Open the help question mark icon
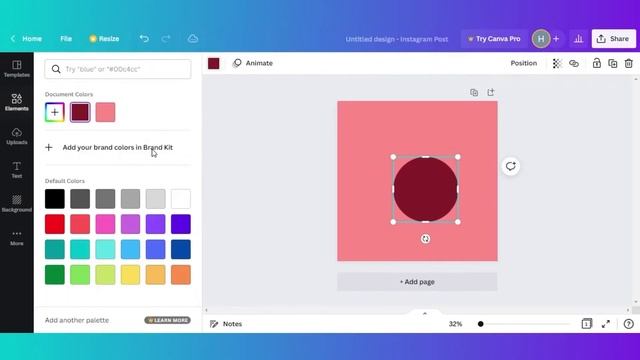Viewport: 640px width, 360px height. (x=629, y=324)
